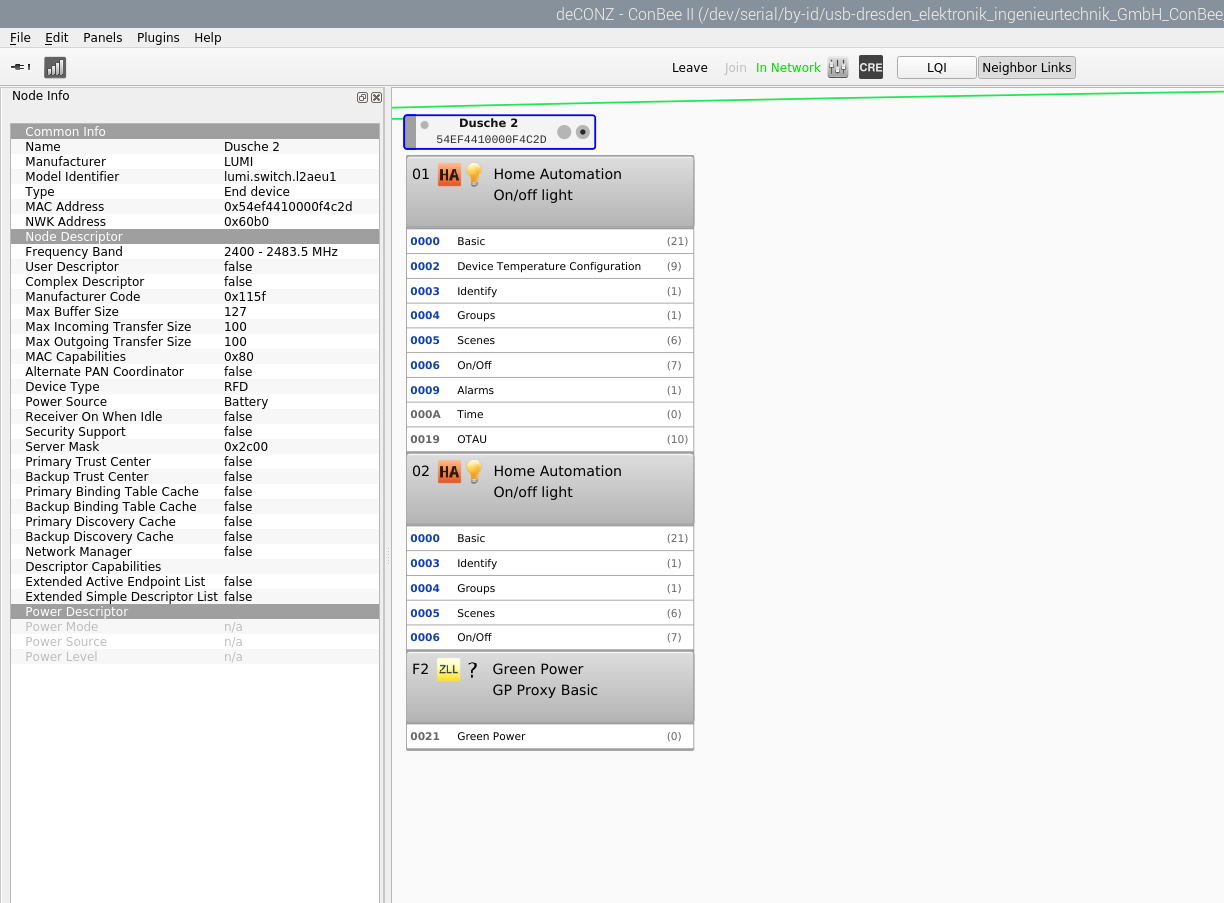Click the gray circle on Dusche 2 node
The image size is (1224, 903).
(564, 132)
